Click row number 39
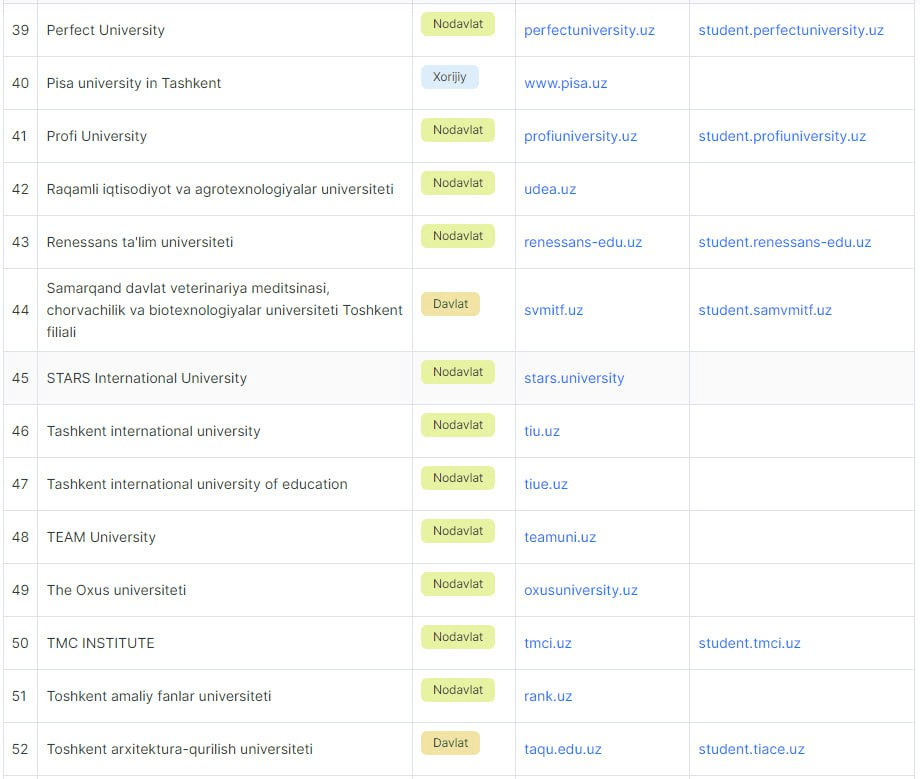This screenshot has height=779, width=920. coord(20,31)
